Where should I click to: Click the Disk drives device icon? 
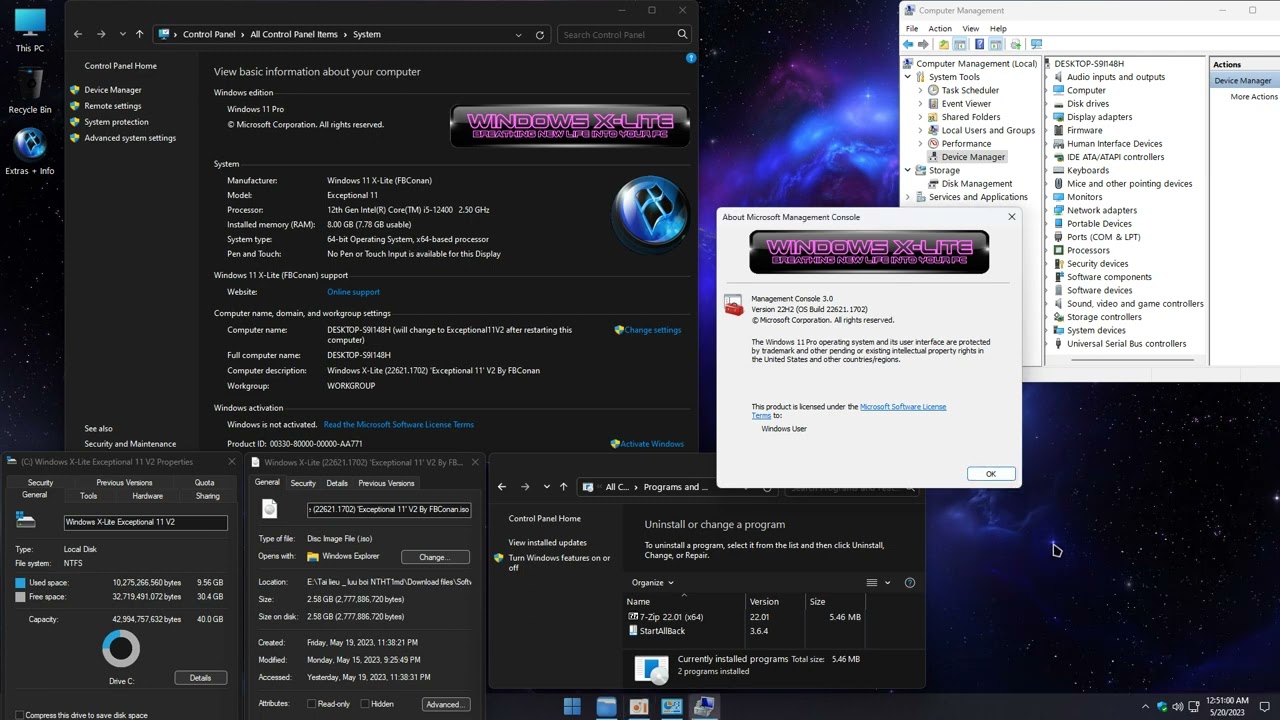pos(1059,104)
